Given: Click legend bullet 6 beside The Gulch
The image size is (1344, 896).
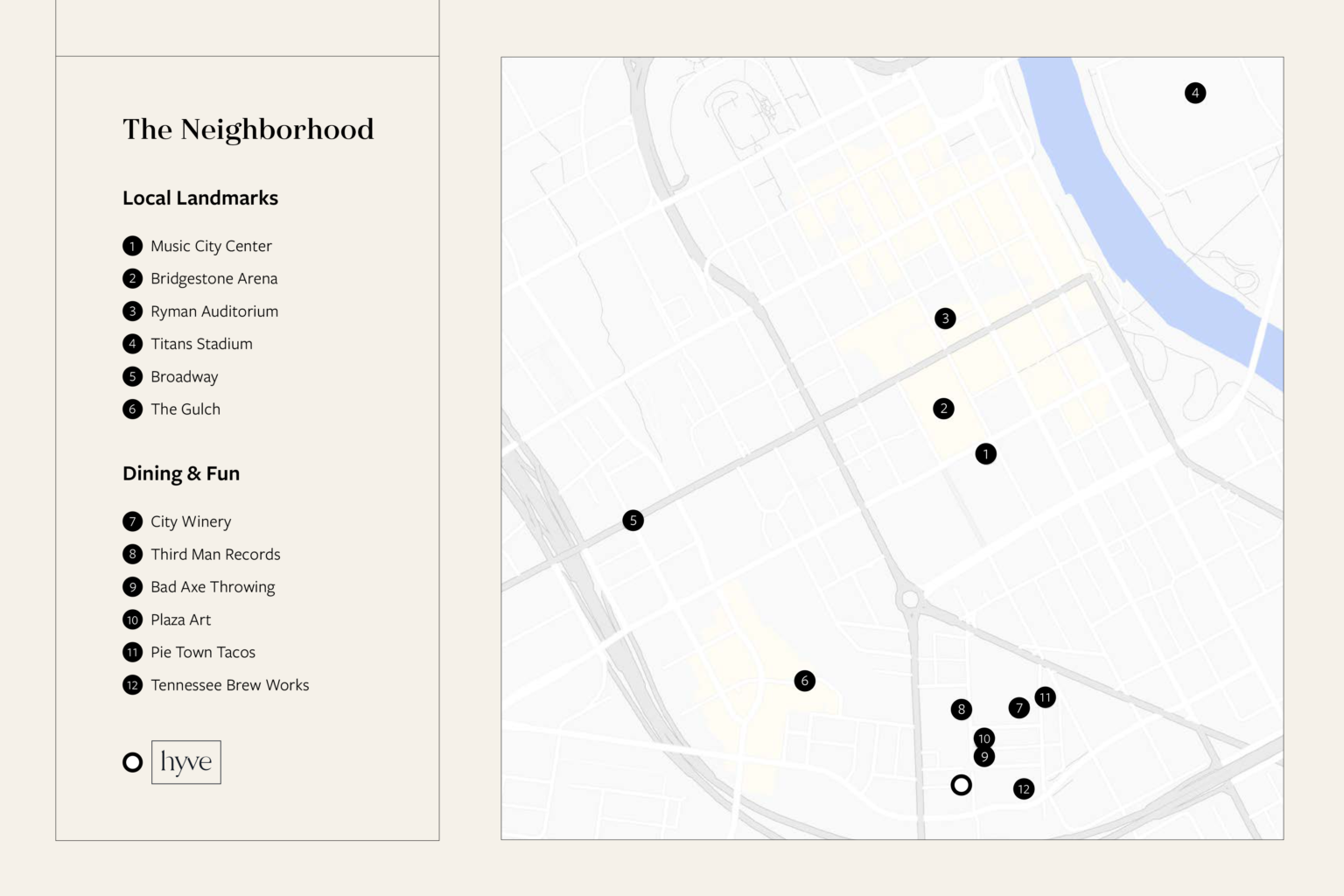Looking at the screenshot, I should click(132, 409).
